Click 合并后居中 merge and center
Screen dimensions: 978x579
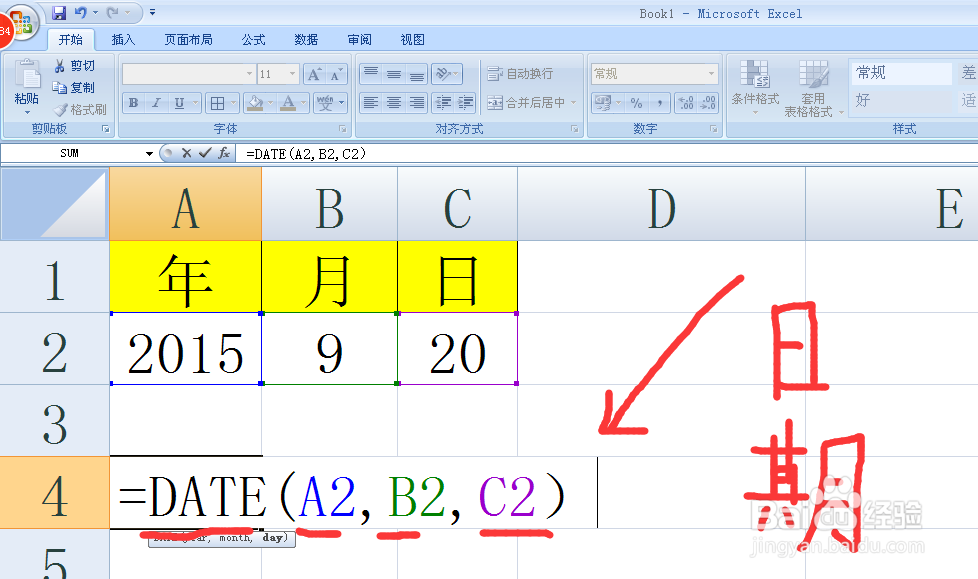coord(526,103)
